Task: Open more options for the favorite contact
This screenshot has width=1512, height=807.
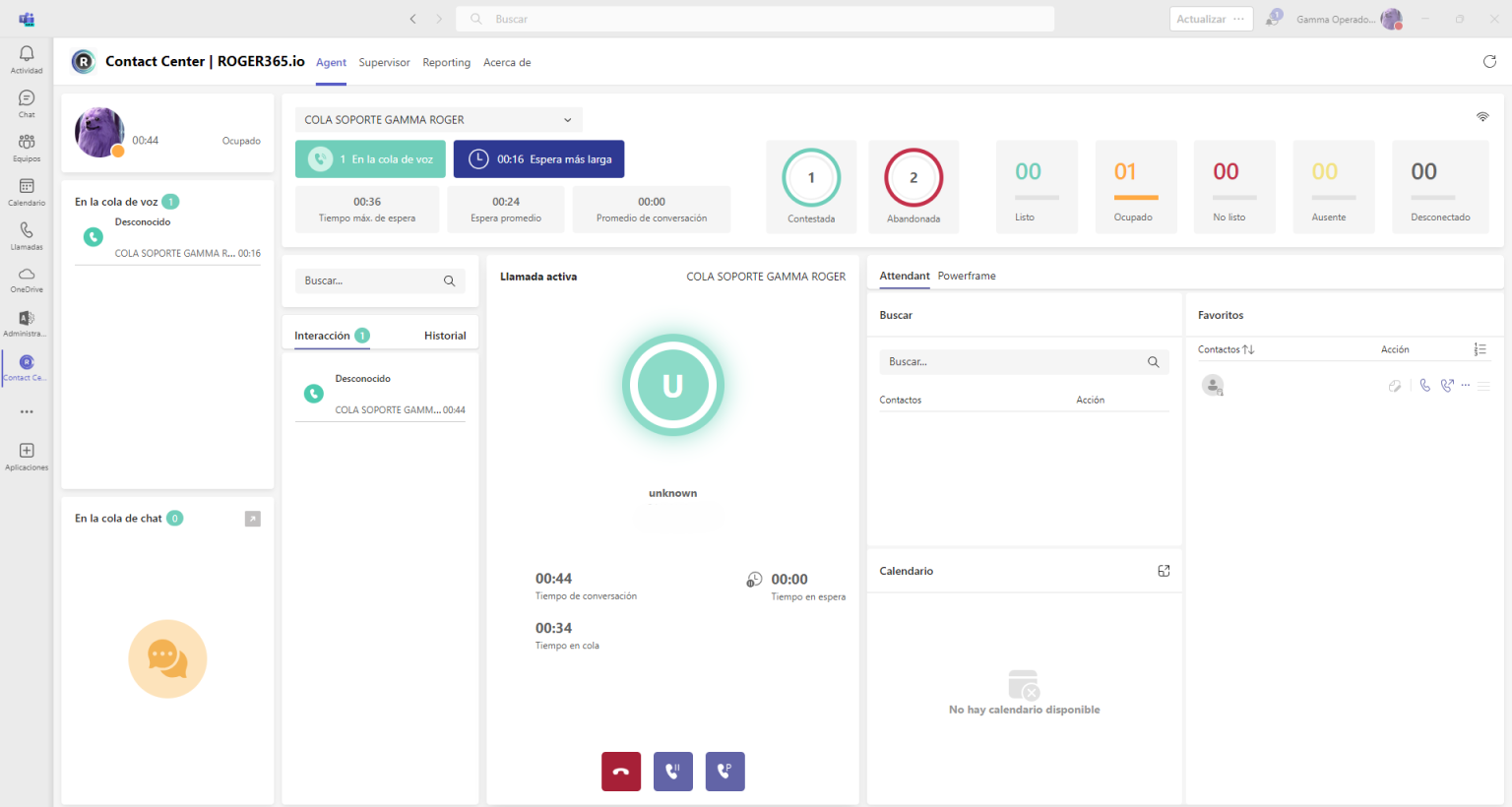Action: tap(1465, 385)
